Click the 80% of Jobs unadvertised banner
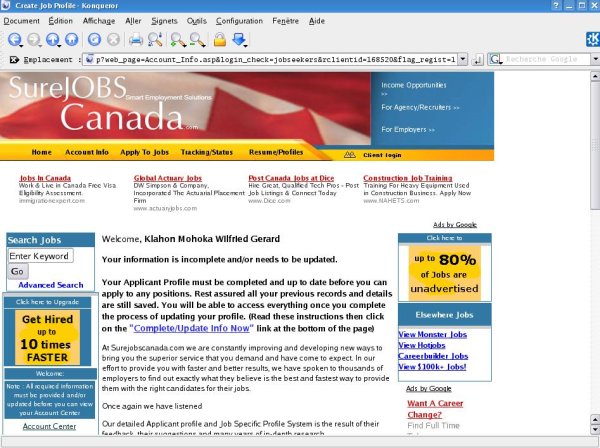 [444, 273]
